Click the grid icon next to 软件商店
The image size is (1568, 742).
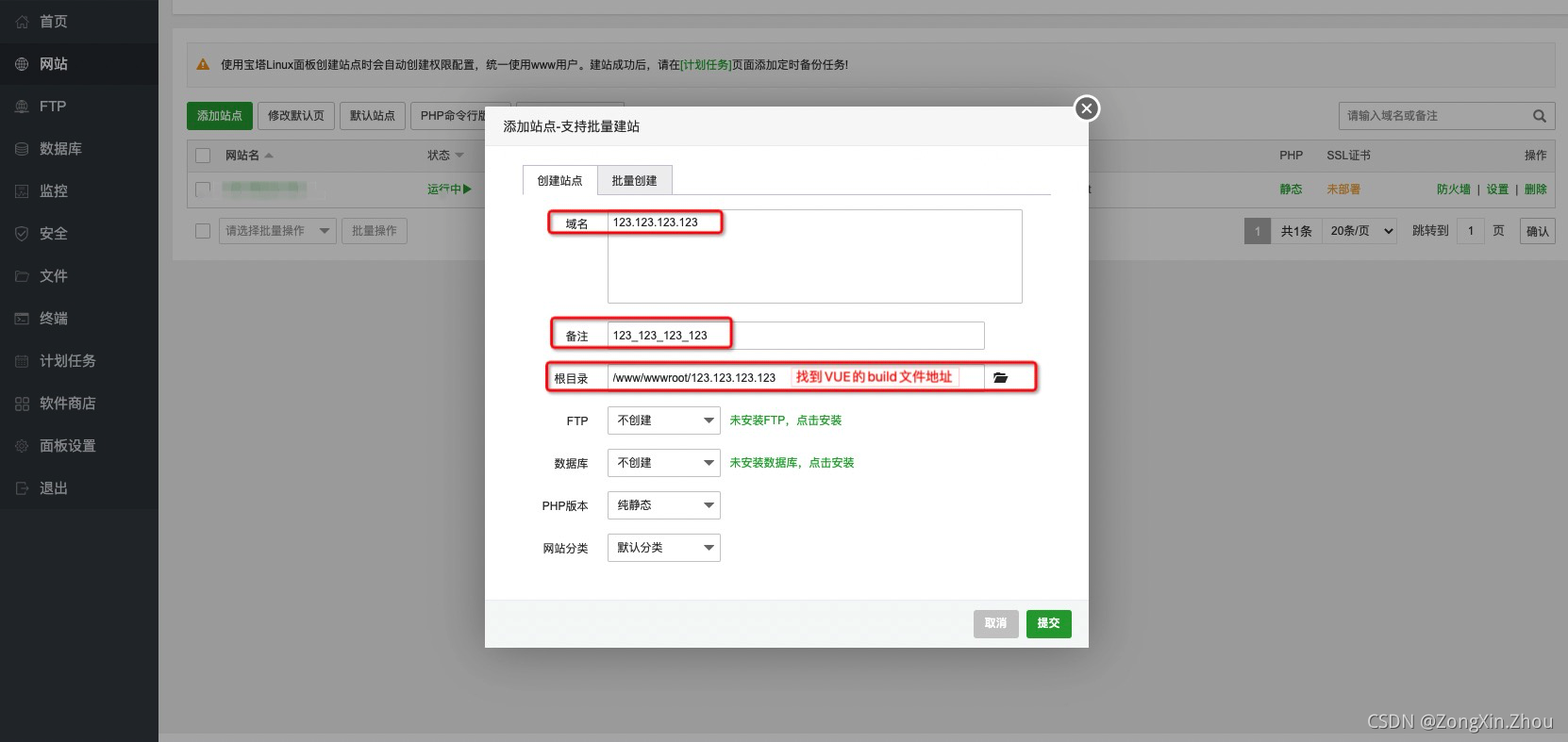click(x=22, y=404)
